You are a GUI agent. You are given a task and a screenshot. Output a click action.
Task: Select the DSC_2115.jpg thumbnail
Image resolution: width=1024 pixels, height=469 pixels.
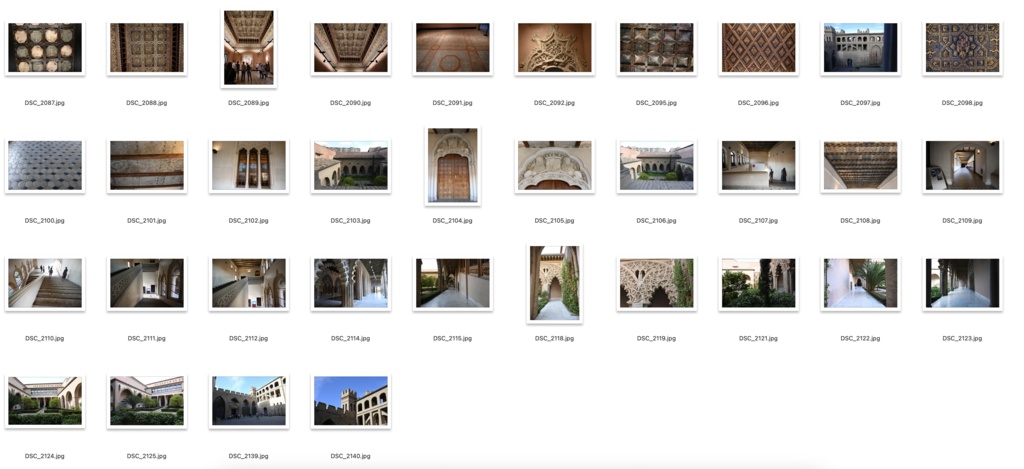tap(453, 283)
